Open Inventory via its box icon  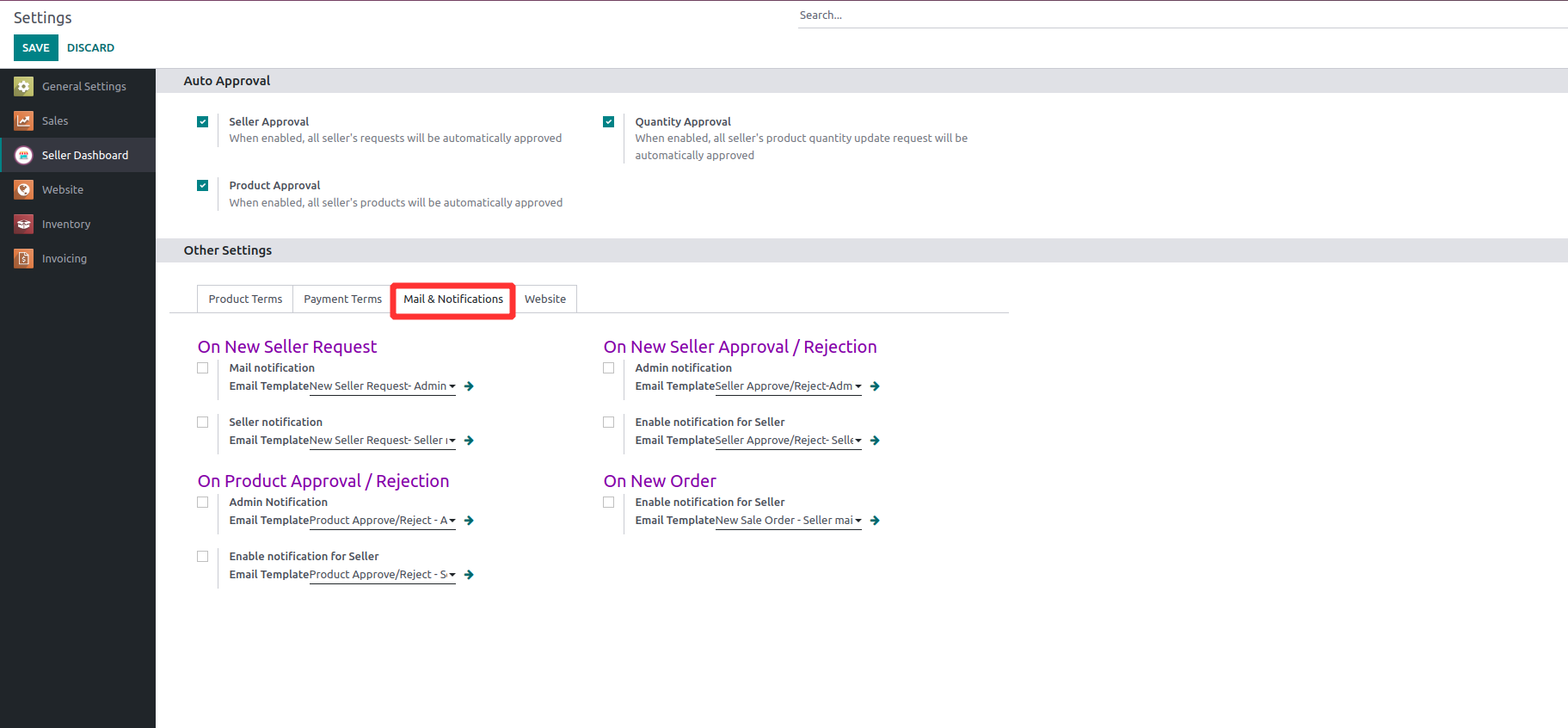[24, 224]
